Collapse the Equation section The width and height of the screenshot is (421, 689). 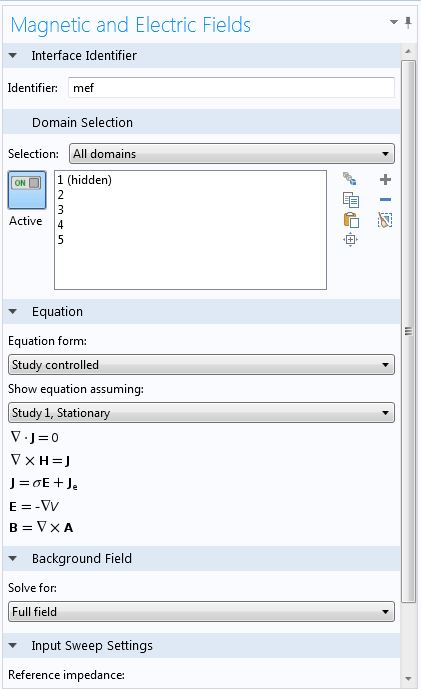[13, 312]
